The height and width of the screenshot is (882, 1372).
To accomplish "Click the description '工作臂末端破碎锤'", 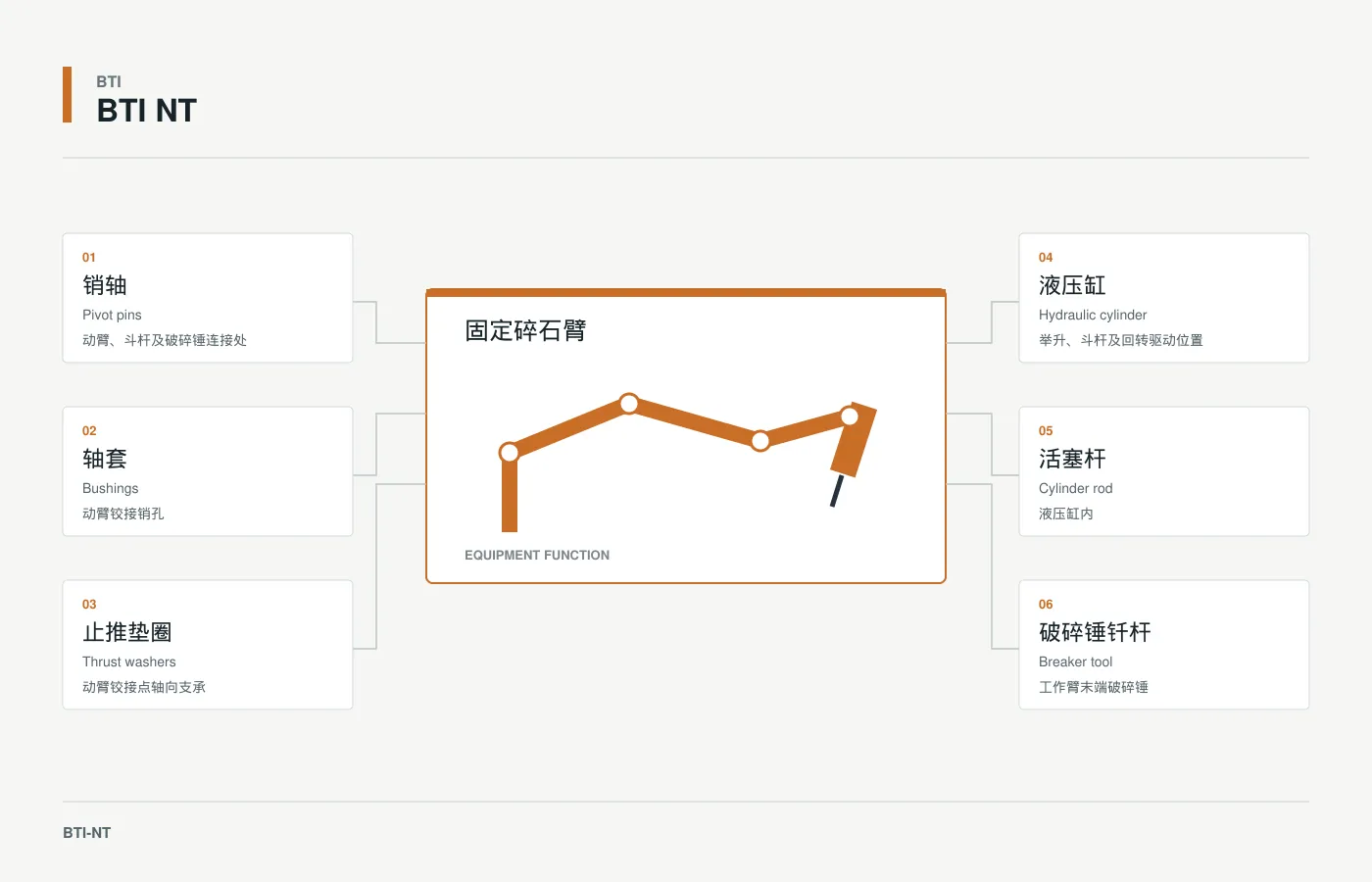I will click(1094, 687).
